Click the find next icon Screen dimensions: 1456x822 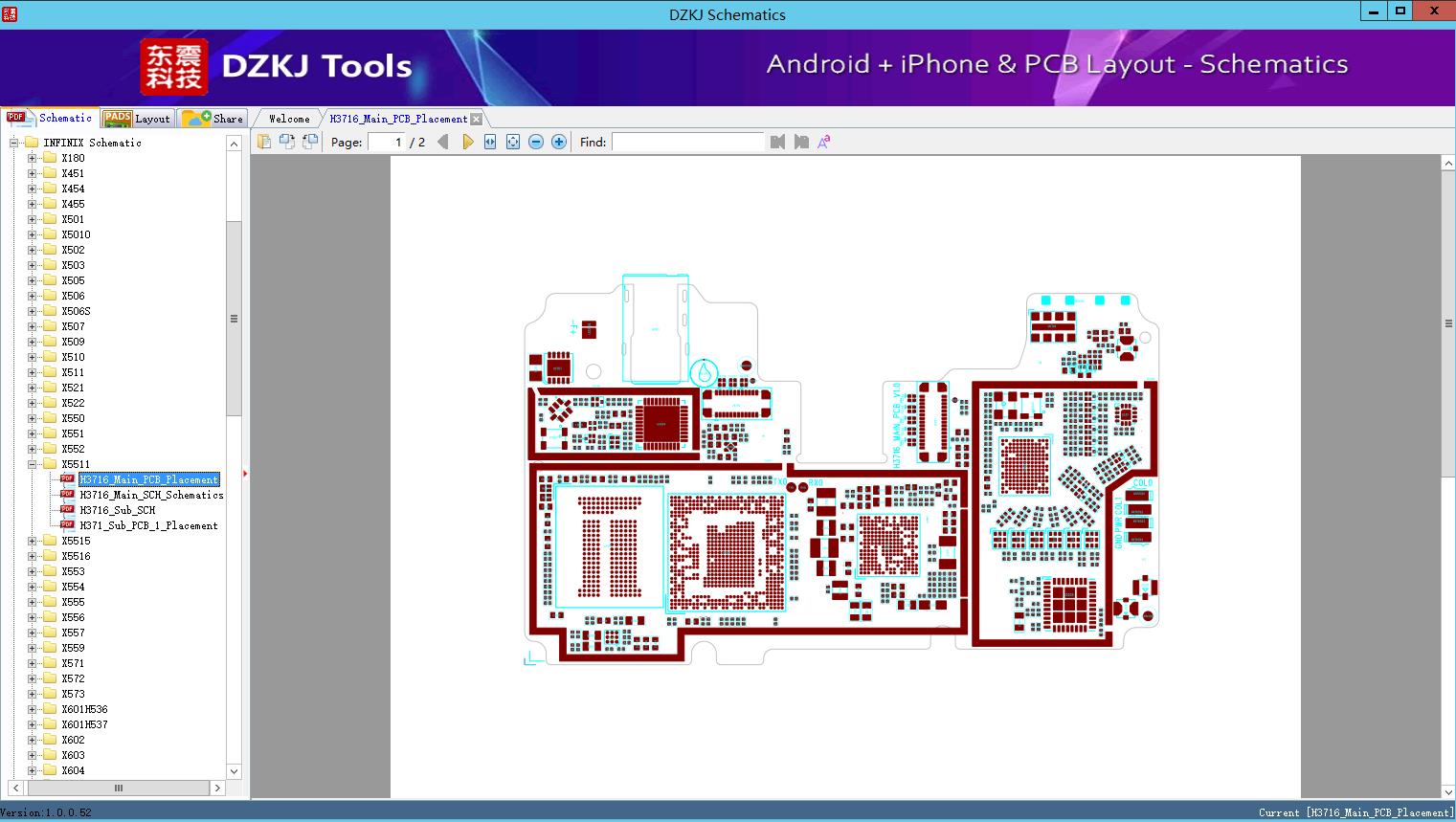801,142
